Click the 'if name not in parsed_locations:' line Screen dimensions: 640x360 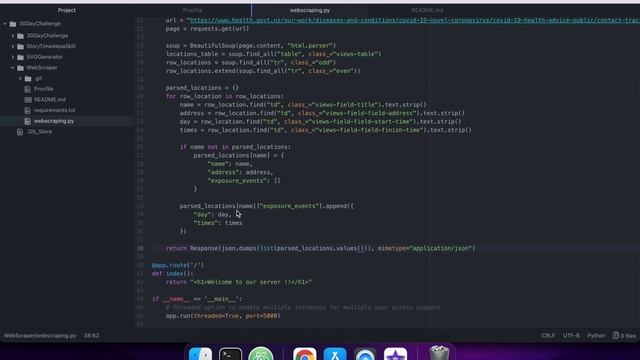pyautogui.click(x=235, y=147)
